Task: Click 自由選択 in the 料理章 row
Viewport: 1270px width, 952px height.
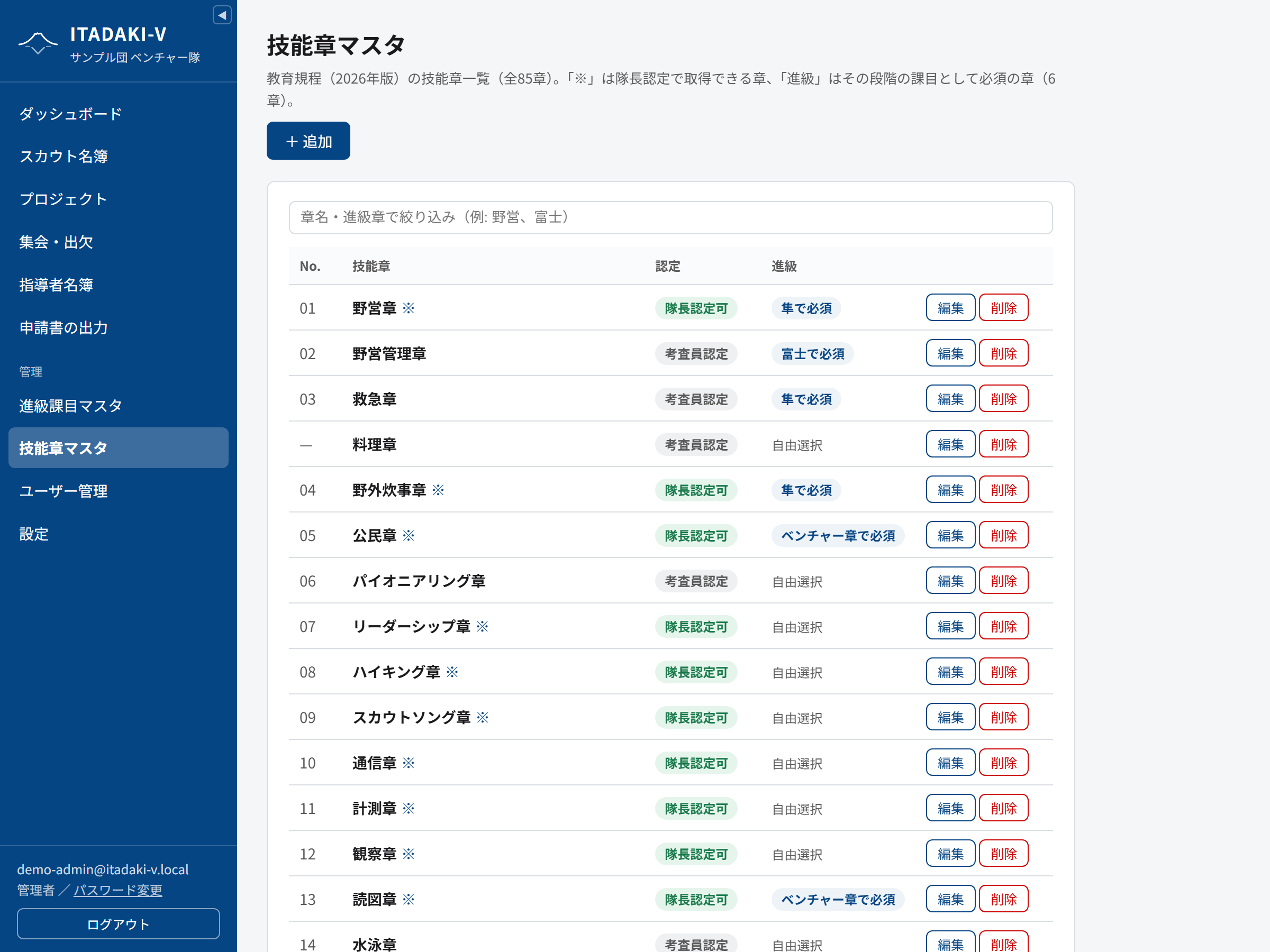Action: click(x=797, y=445)
